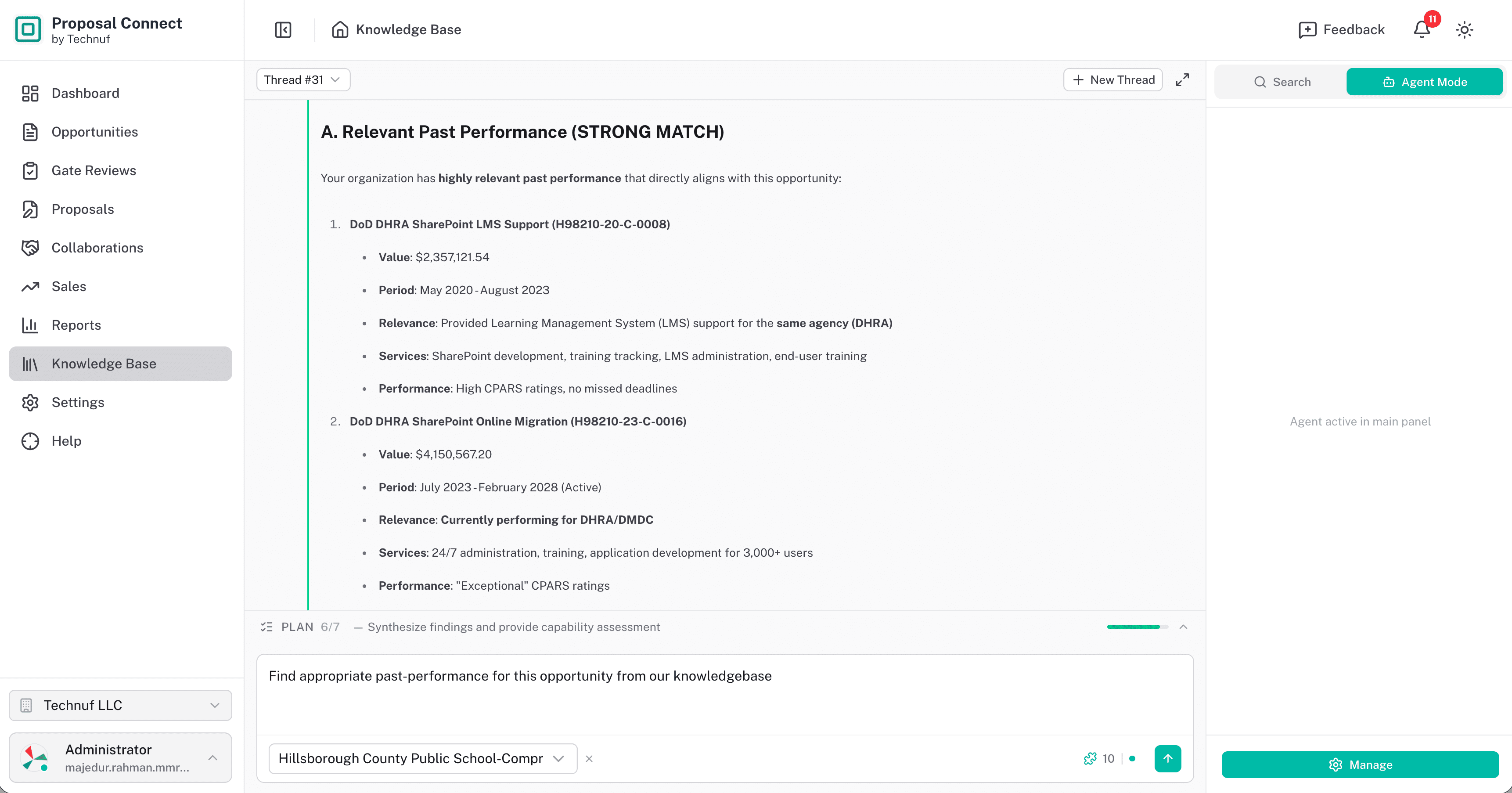Collapse the PLAN progress section
The height and width of the screenshot is (793, 1512).
pyautogui.click(x=1183, y=627)
